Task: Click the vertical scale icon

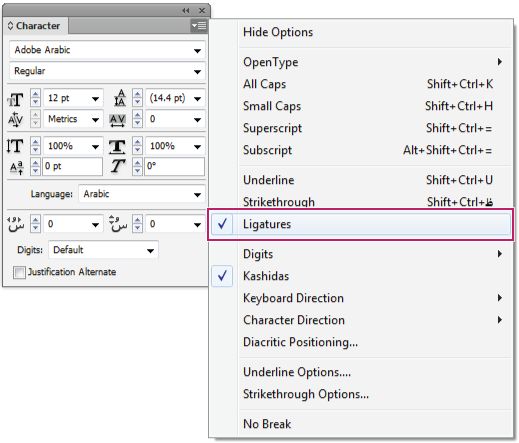Action: pos(15,146)
